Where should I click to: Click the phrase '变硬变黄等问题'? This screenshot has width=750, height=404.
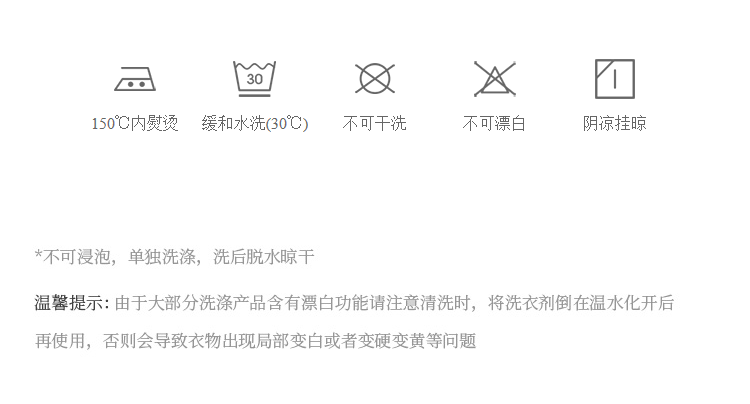click(417, 341)
